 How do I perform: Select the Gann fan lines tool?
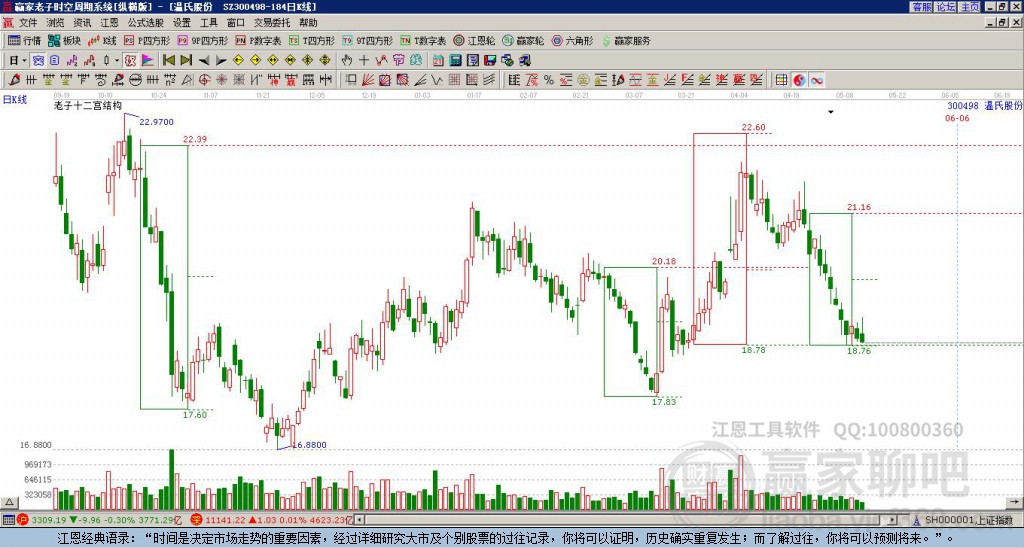click(x=368, y=80)
